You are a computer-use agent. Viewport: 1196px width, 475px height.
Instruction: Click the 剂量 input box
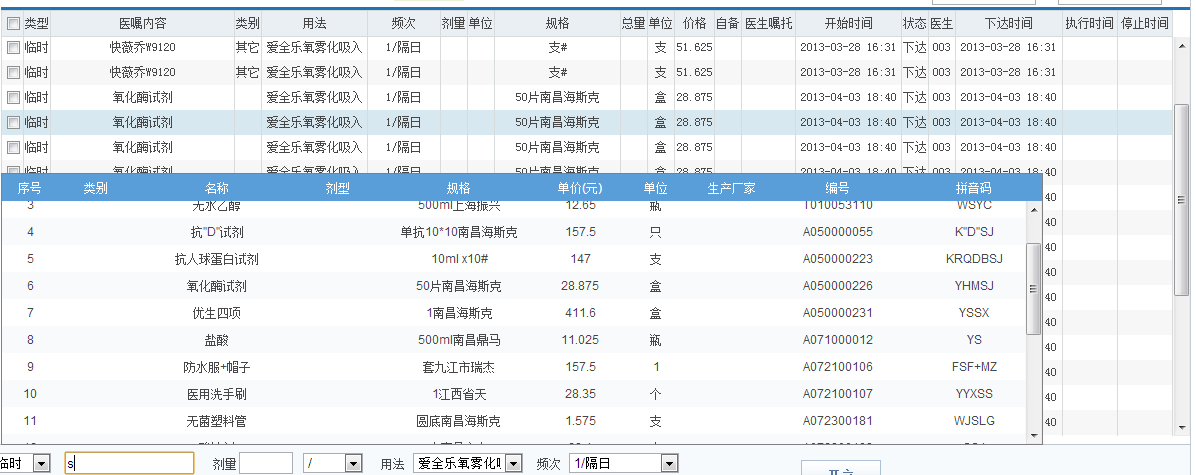point(266,463)
